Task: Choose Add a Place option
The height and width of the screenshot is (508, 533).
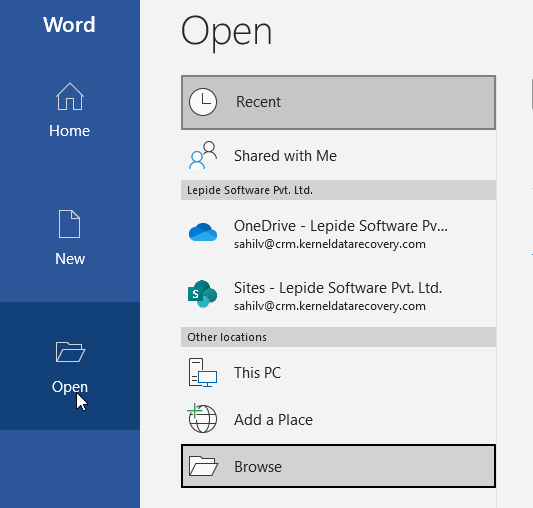Action: 338,420
